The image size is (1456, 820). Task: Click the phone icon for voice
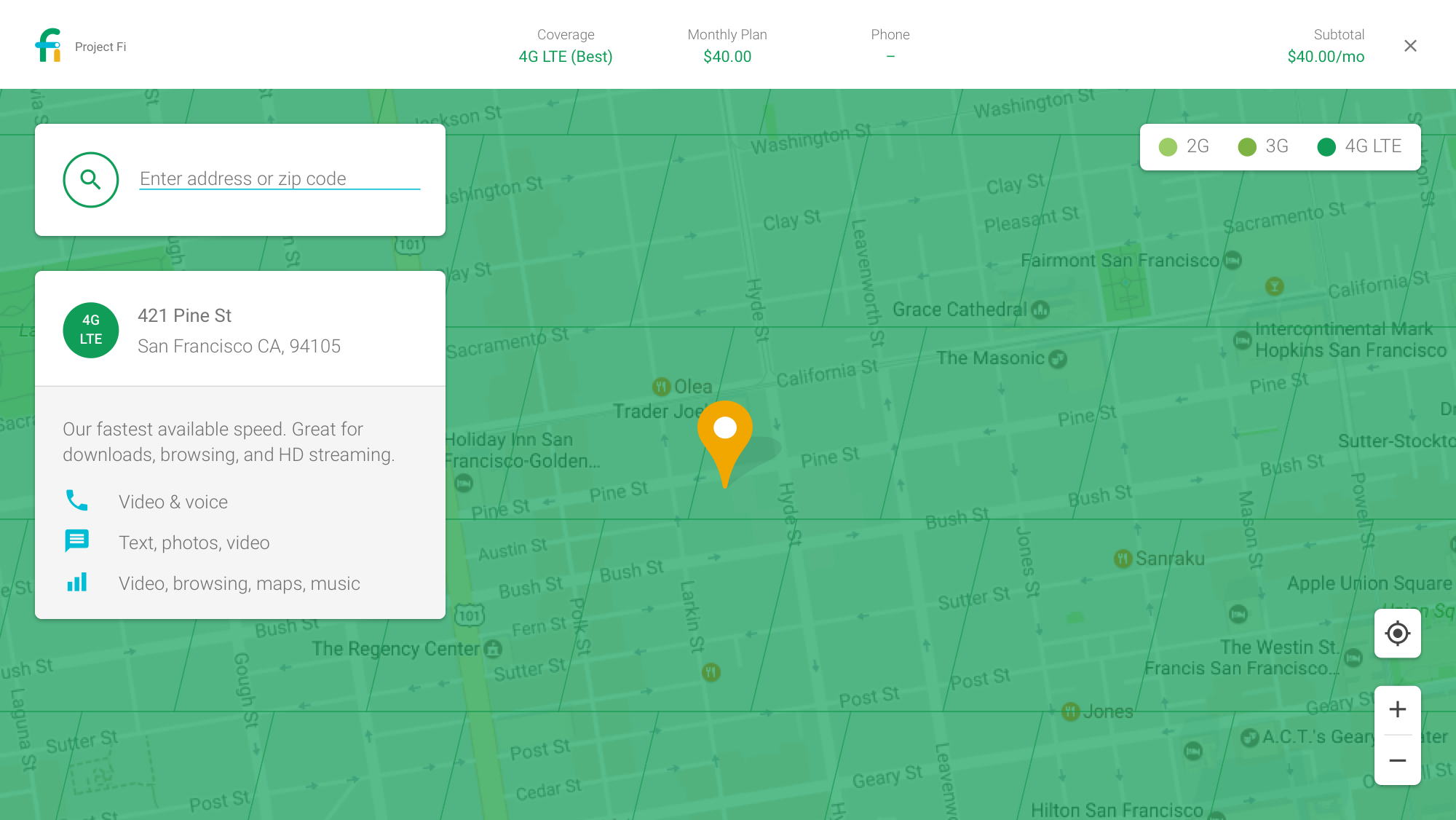[x=77, y=500]
